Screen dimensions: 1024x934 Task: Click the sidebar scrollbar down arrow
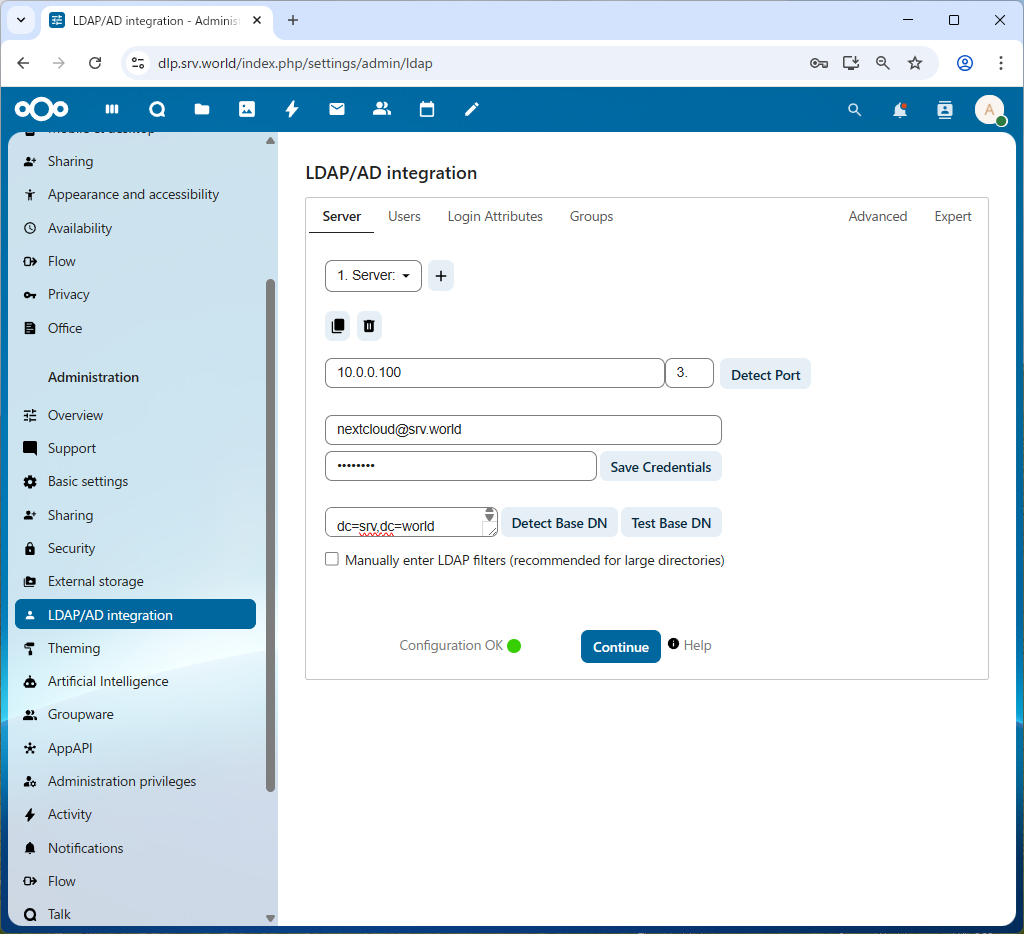point(270,918)
